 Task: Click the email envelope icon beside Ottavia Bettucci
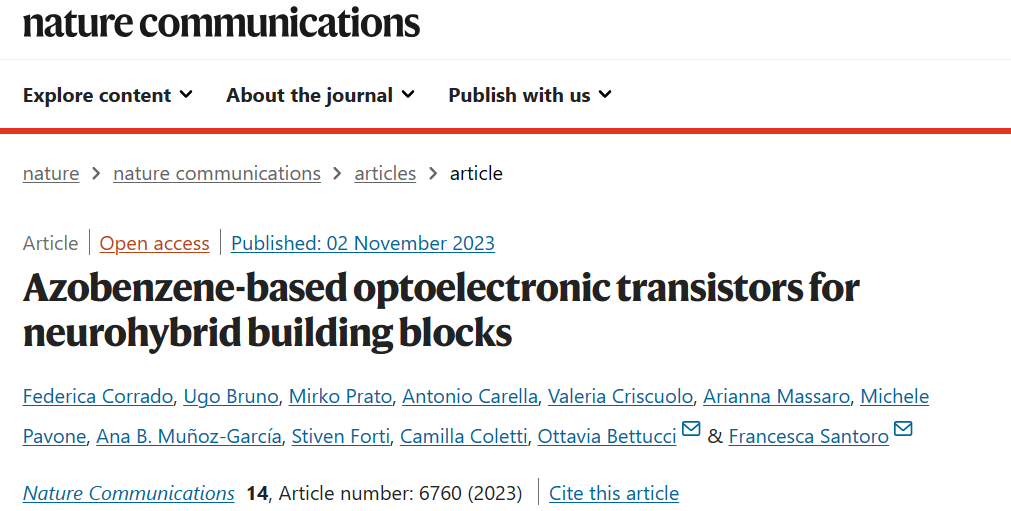691,429
